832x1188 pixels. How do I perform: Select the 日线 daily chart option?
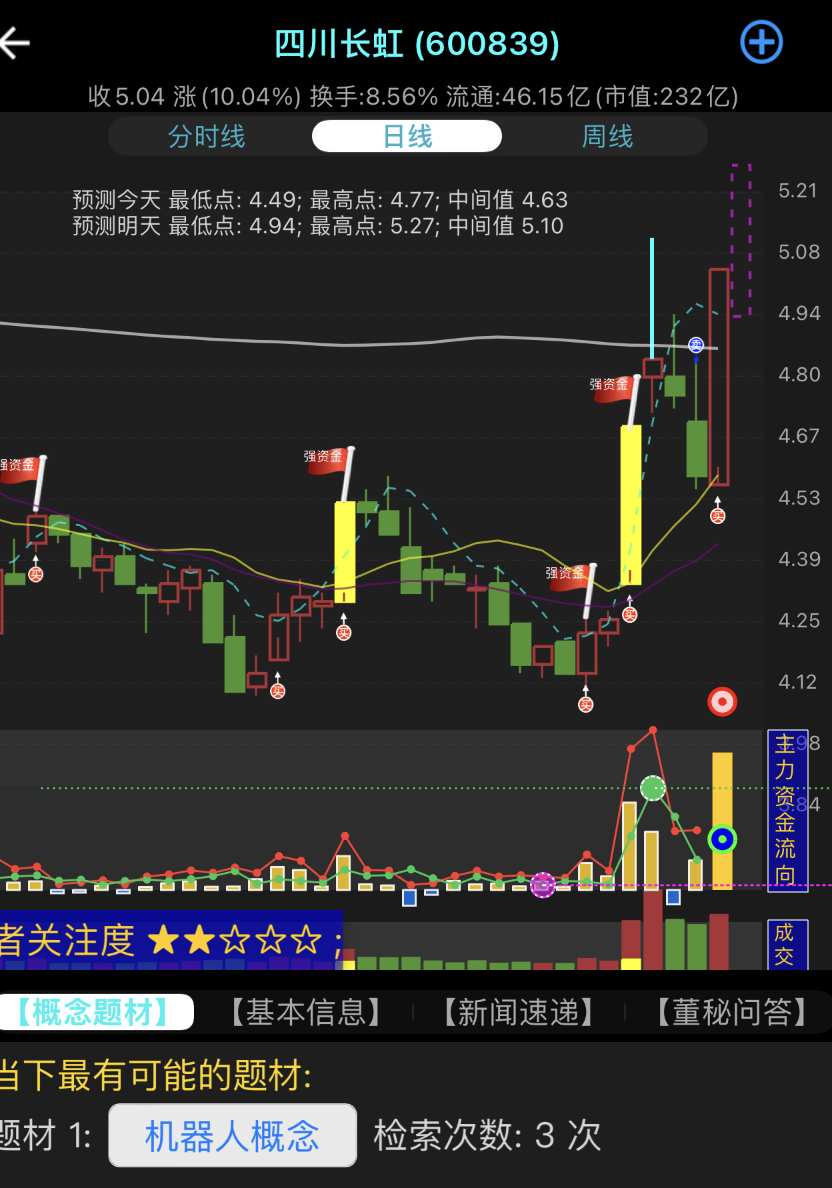pos(407,136)
